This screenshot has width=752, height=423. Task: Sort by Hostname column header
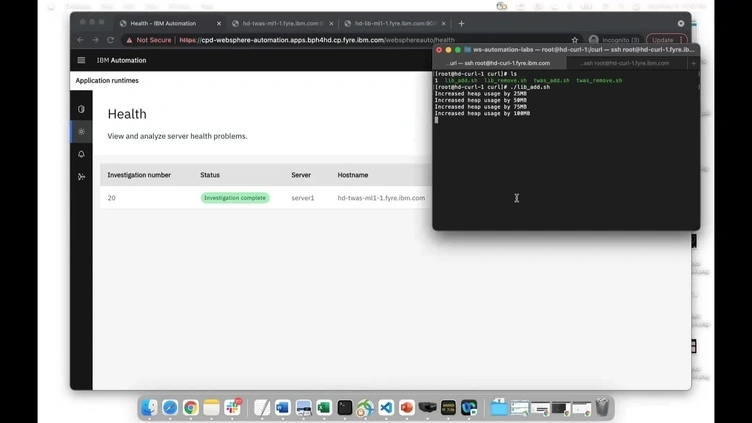pyautogui.click(x=353, y=175)
